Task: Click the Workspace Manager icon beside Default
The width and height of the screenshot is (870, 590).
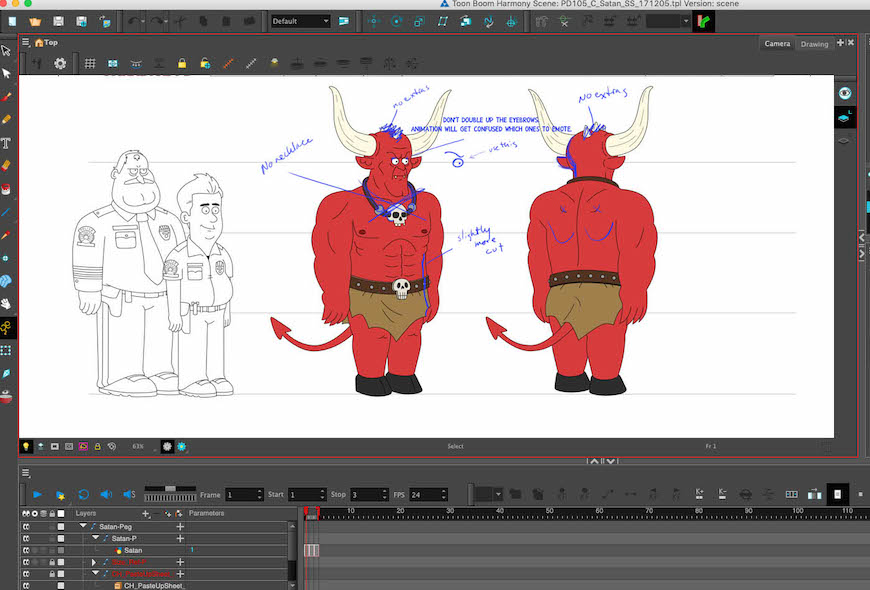Action: tap(344, 22)
